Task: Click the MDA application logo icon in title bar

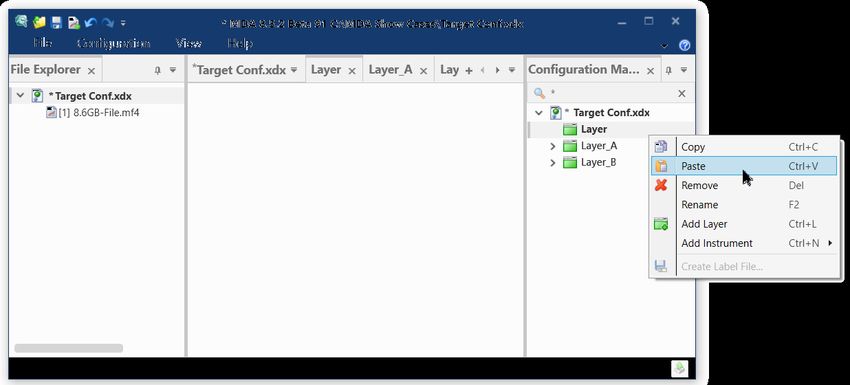Action: (21, 22)
